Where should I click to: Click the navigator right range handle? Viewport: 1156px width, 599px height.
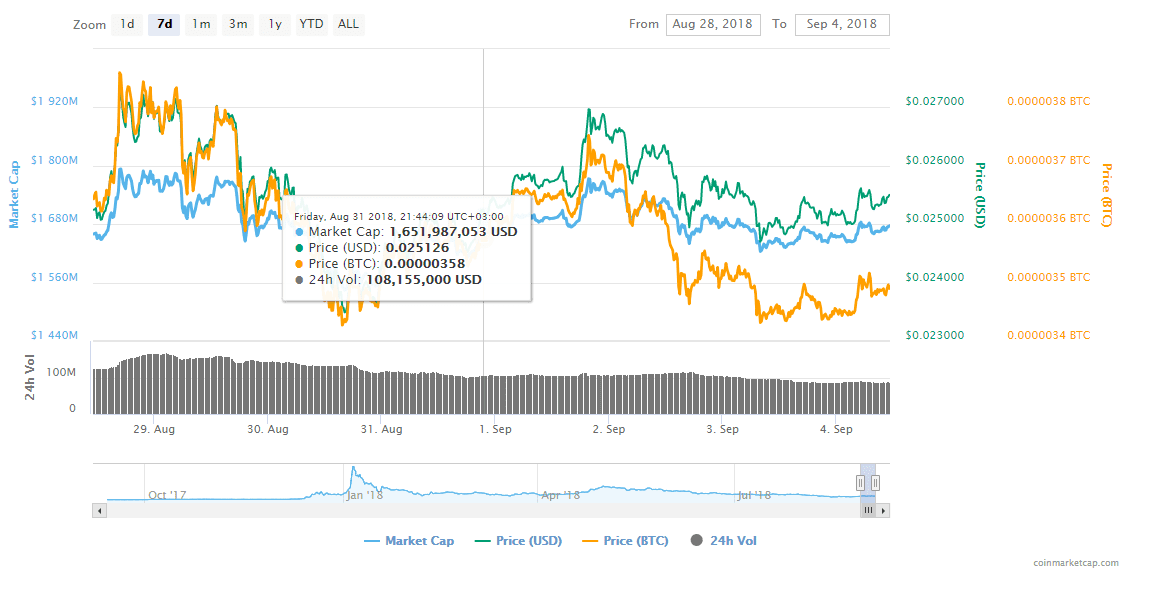875,482
